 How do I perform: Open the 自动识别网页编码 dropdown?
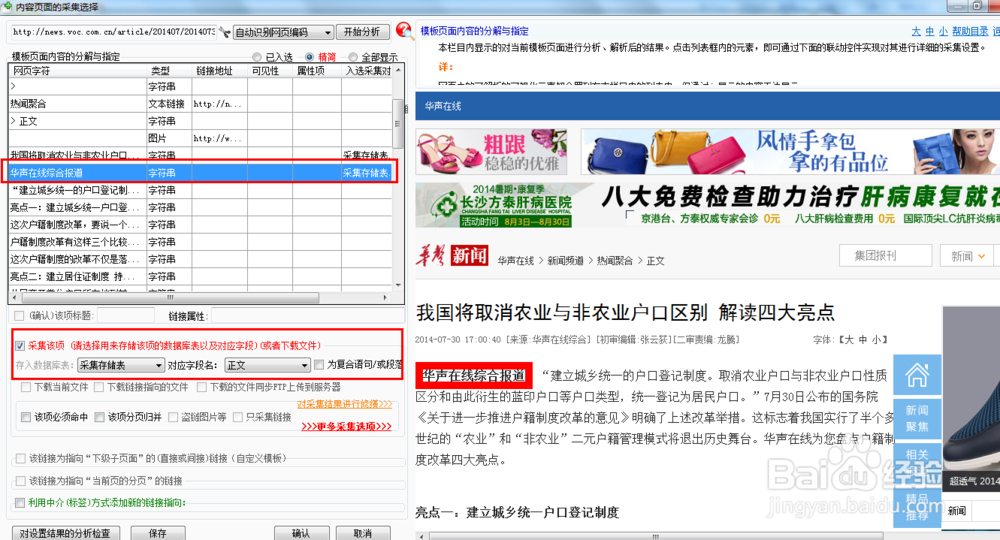[283, 32]
